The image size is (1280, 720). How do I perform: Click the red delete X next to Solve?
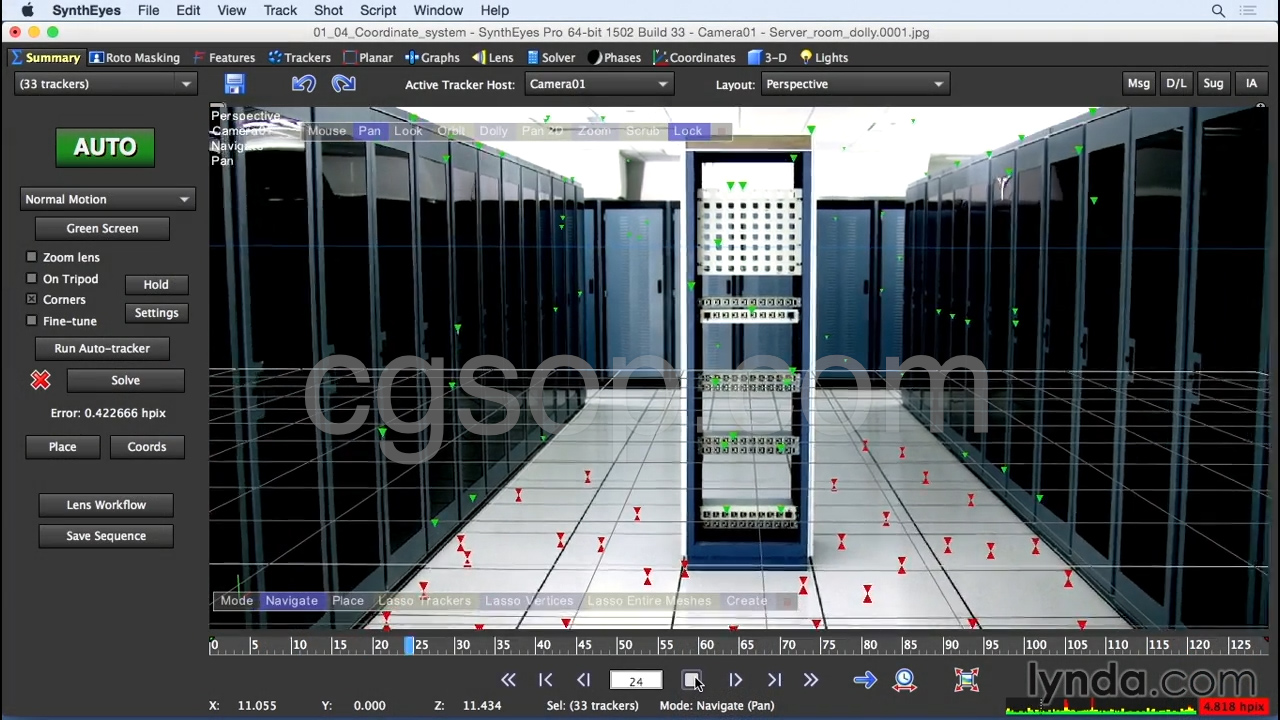[x=40, y=380]
